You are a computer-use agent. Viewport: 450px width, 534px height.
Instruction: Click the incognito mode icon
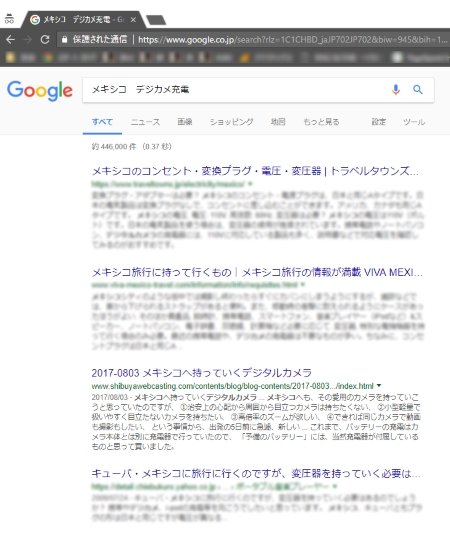[x=9, y=19]
